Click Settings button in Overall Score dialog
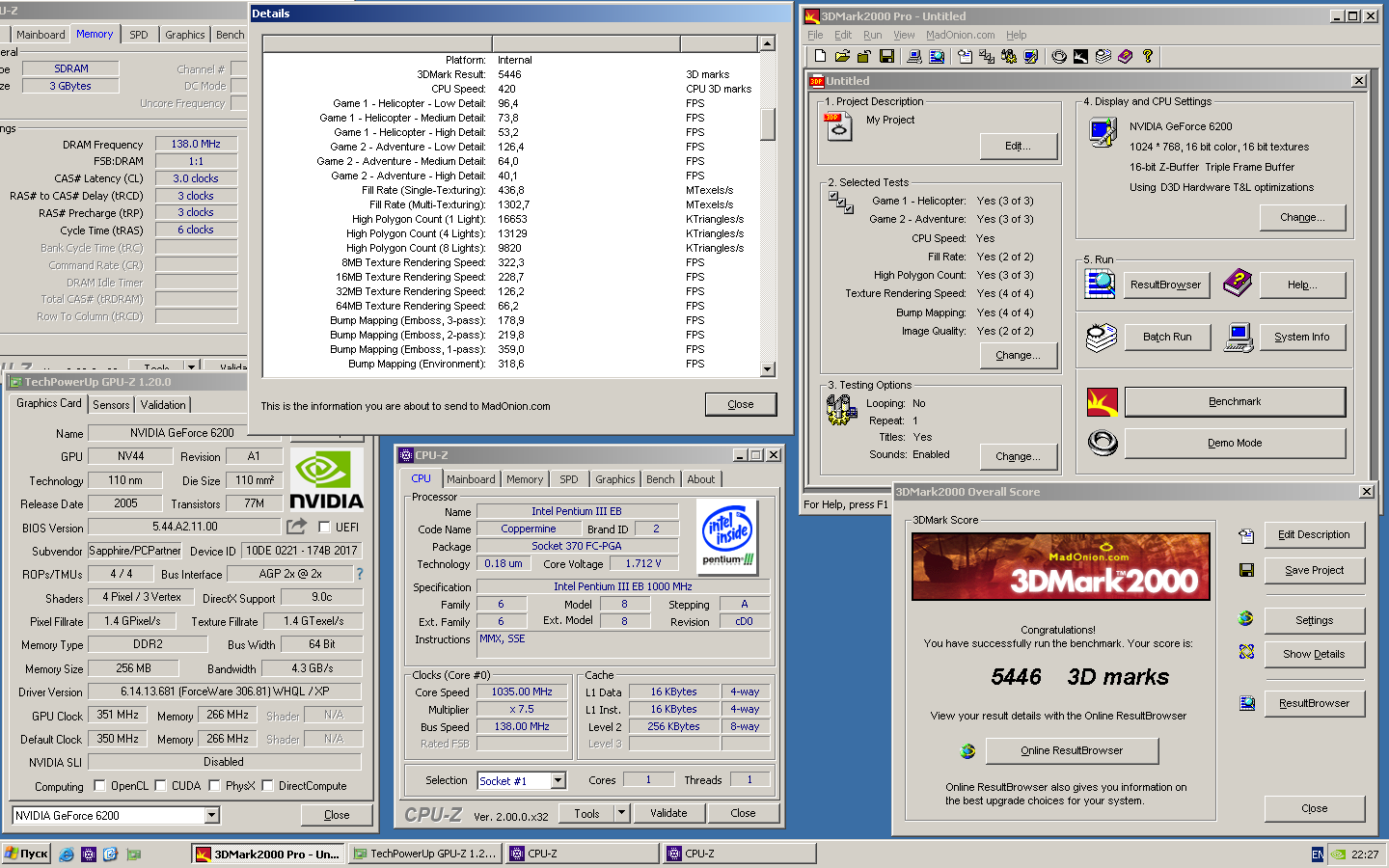Screen dimensions: 1389x868 [x=1314, y=620]
